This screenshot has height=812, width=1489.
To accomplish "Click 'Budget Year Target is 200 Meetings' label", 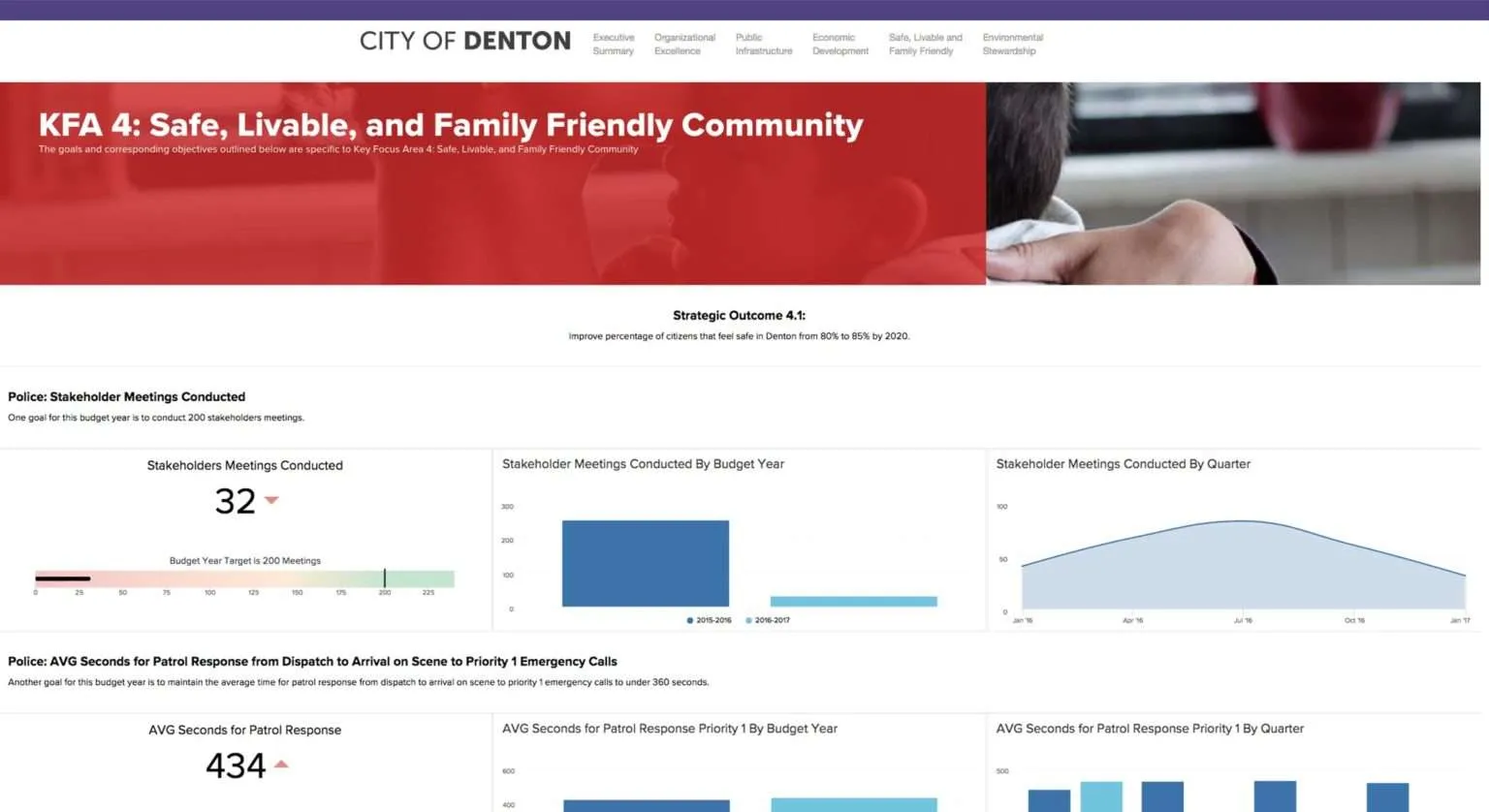I will (x=245, y=561).
